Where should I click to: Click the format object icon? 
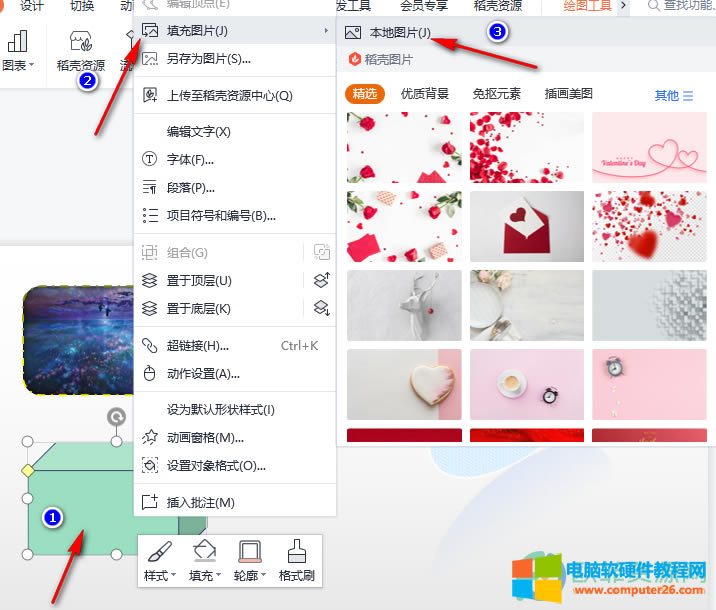click(x=149, y=465)
